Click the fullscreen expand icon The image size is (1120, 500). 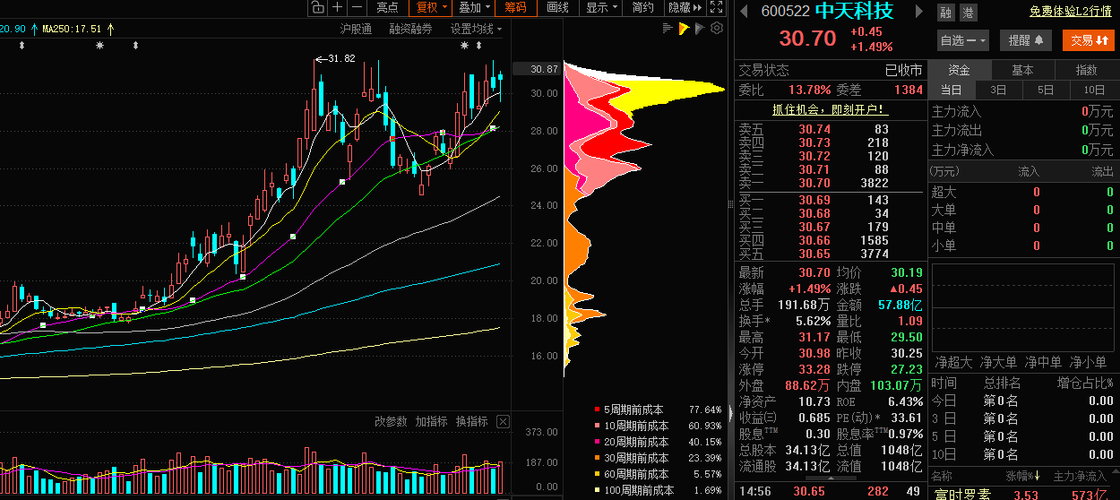pyautogui.click(x=717, y=7)
